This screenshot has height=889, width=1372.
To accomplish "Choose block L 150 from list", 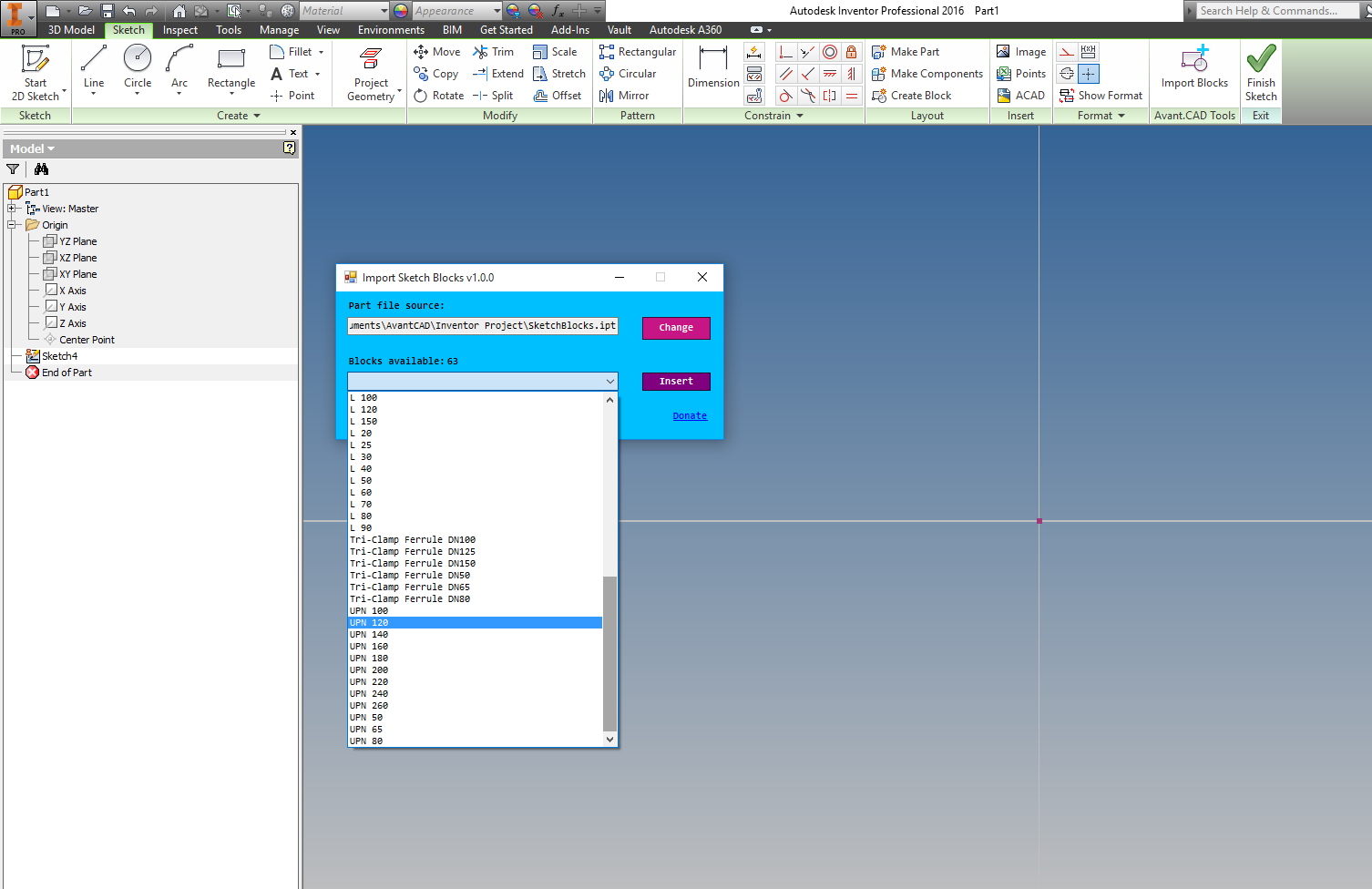I will tap(476, 422).
